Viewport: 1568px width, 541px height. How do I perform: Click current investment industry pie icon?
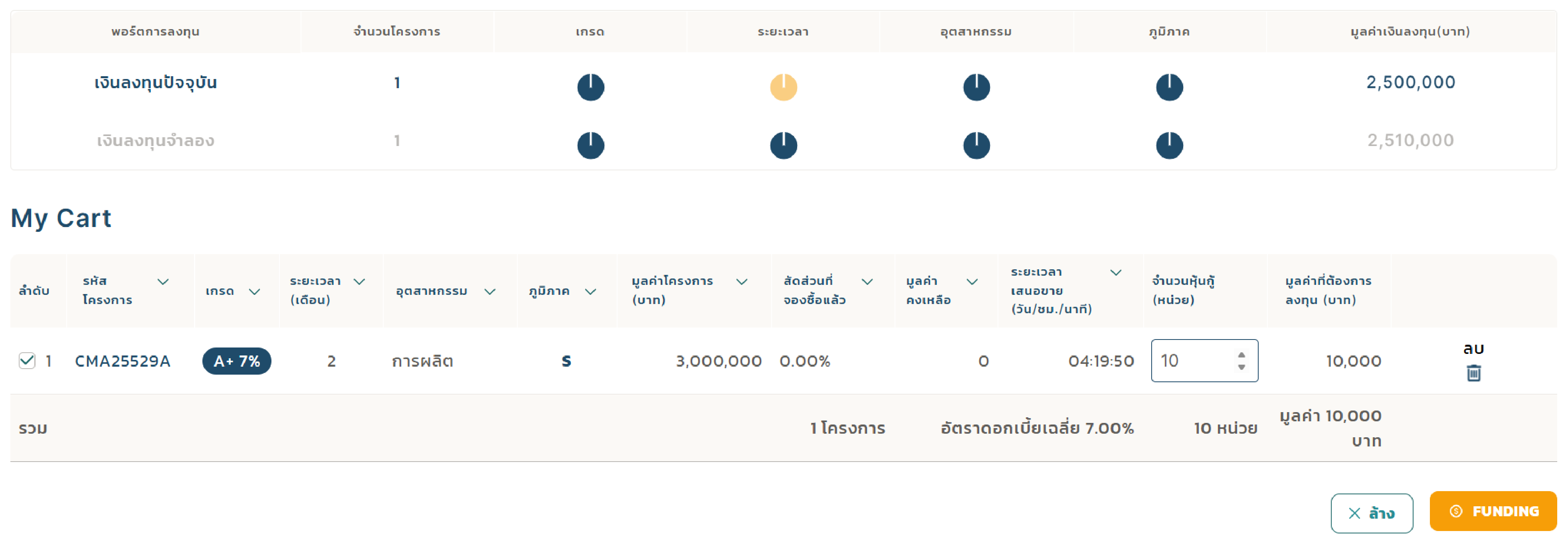click(976, 87)
